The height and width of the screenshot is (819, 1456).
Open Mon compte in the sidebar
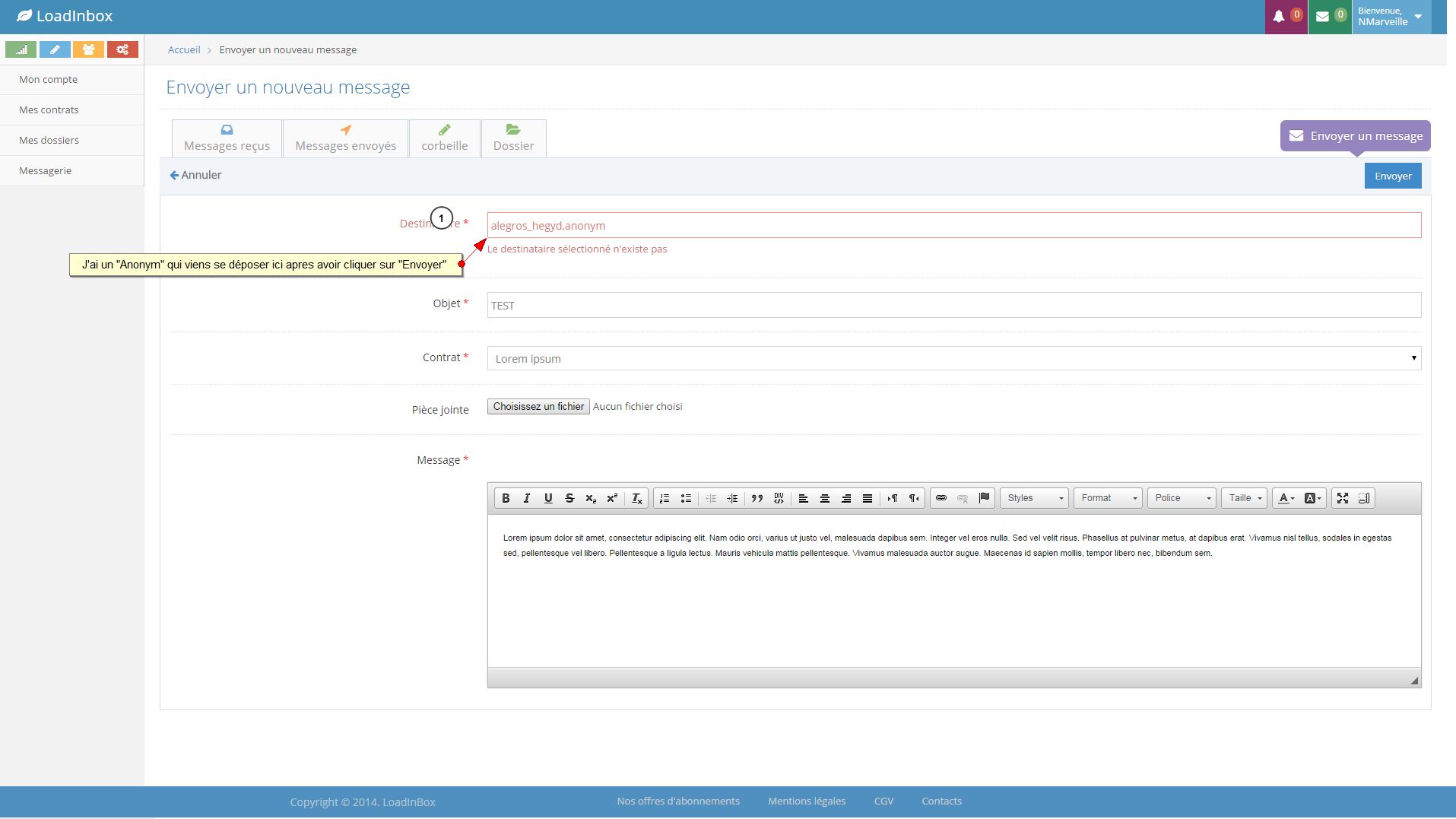(x=72, y=80)
